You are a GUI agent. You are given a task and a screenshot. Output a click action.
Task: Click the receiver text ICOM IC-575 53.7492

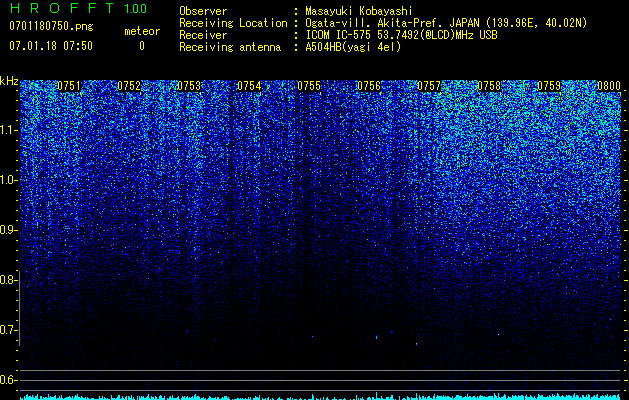(401, 35)
